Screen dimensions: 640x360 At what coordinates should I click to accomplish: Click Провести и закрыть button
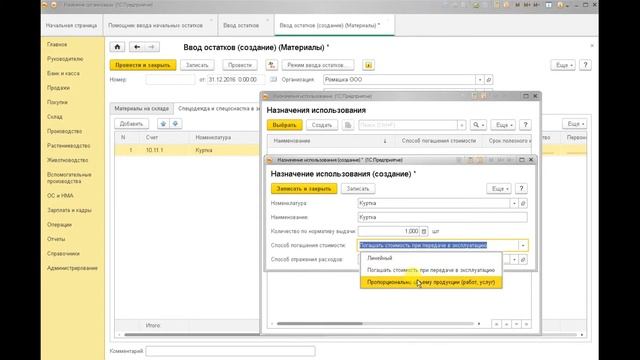coord(143,65)
